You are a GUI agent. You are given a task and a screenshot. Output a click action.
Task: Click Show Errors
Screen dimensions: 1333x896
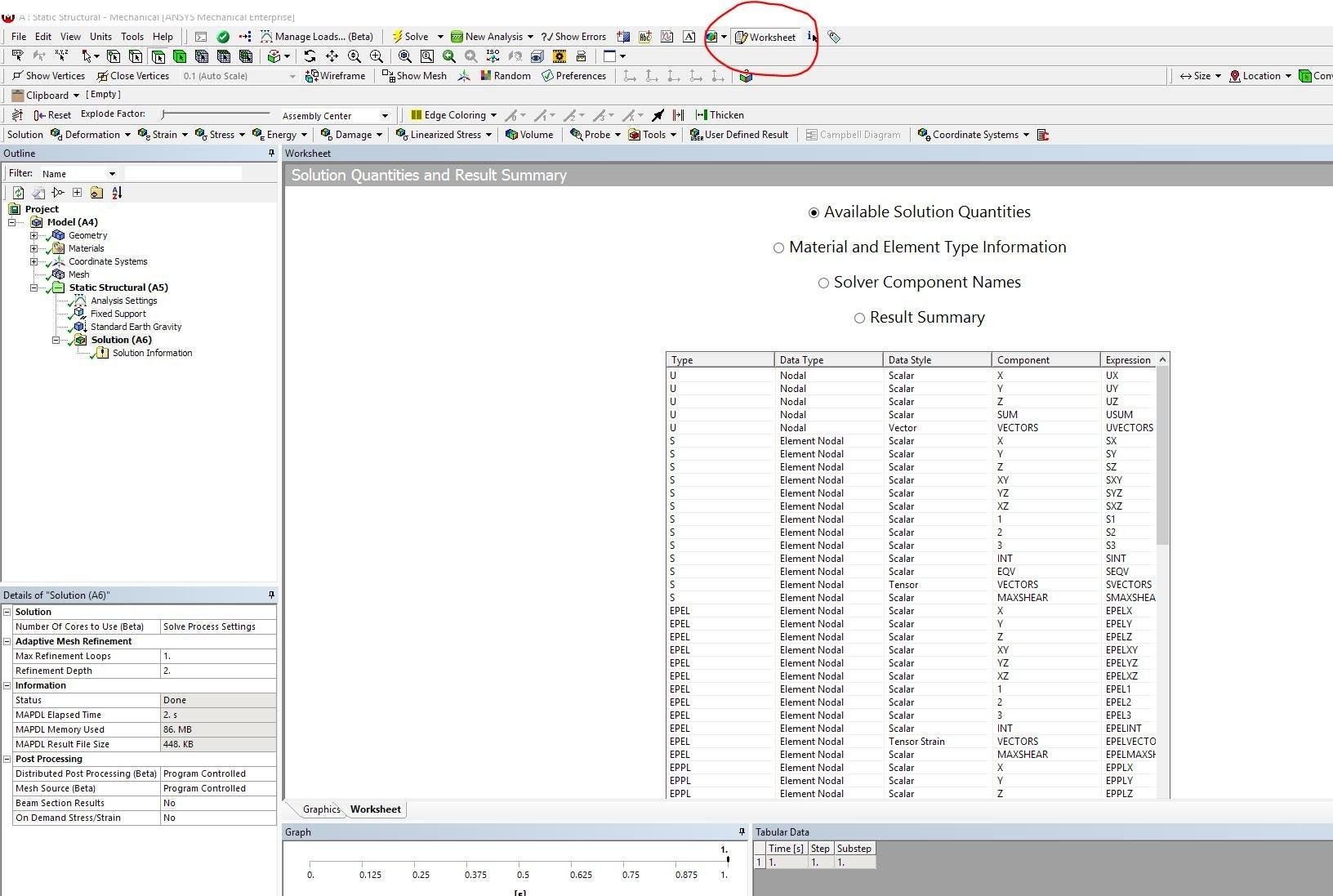(x=573, y=37)
